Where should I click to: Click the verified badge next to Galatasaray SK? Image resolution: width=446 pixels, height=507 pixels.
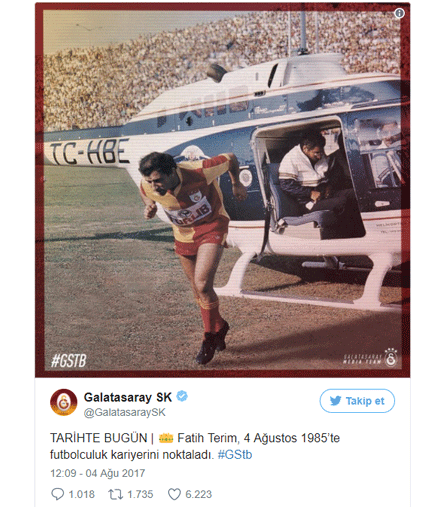tap(182, 396)
